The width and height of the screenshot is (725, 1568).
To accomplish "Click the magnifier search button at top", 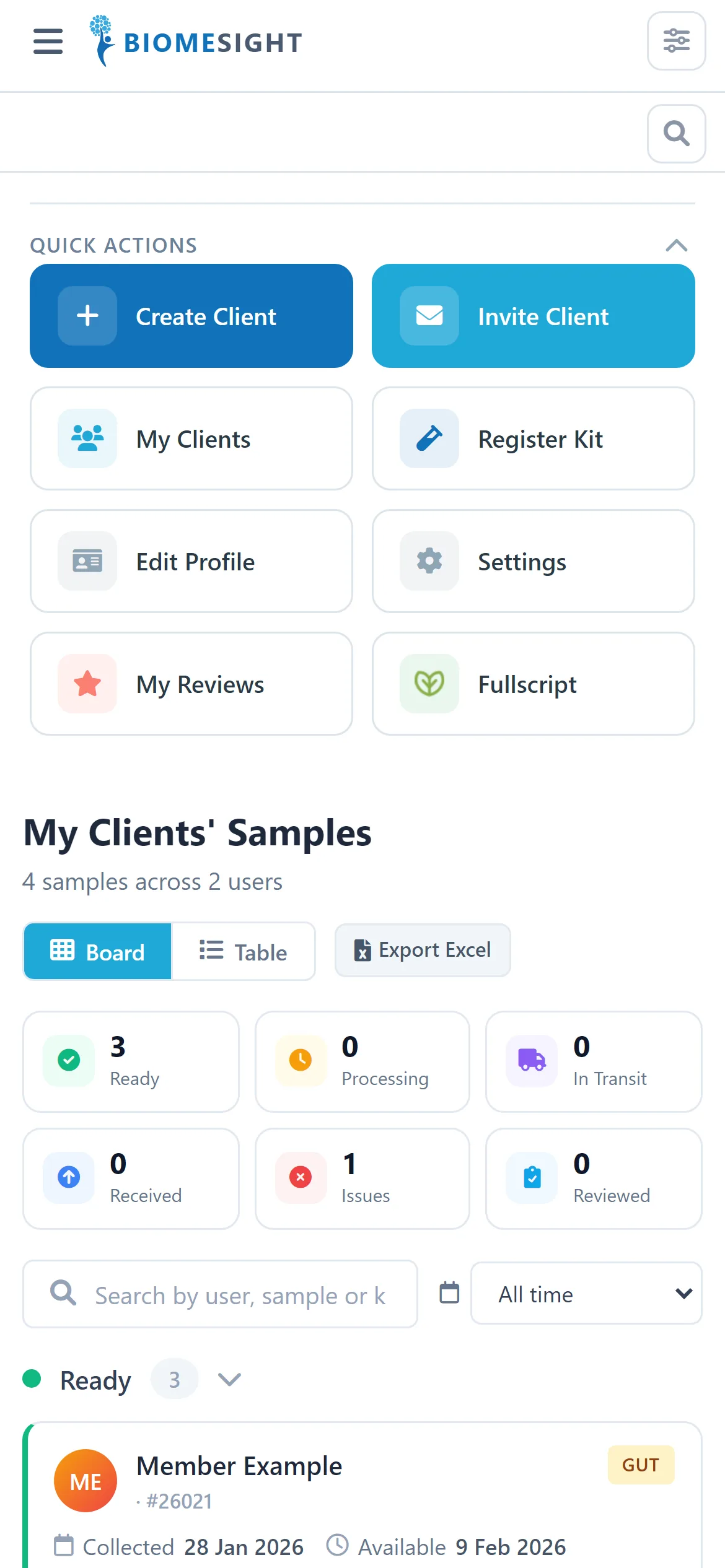I will pyautogui.click(x=676, y=134).
